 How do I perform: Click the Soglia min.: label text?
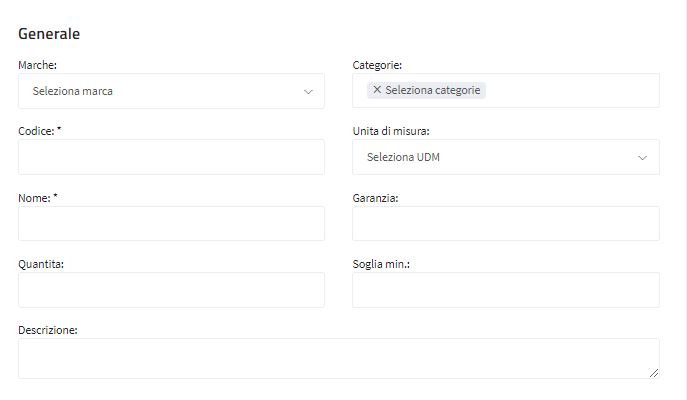coord(381,264)
